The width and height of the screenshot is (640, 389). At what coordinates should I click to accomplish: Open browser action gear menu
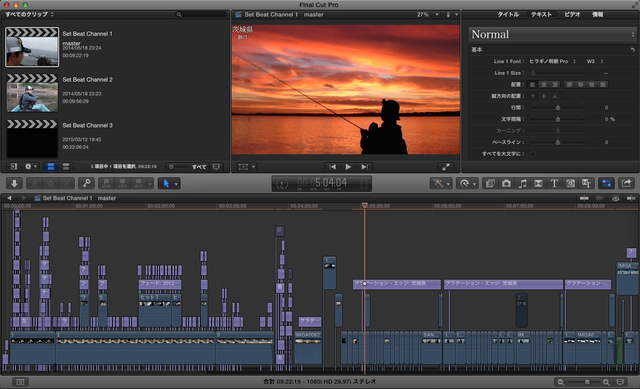coord(30,167)
